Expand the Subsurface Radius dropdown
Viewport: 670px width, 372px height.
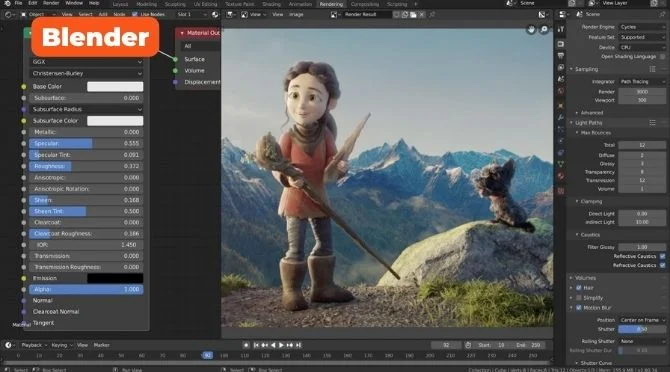(87, 109)
